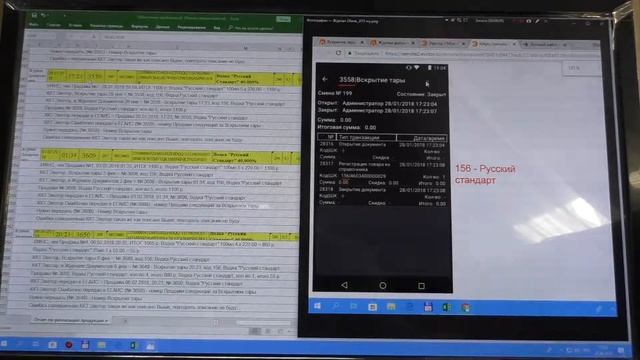Click the floppy disk icon in the outer taskbar
The height and width of the screenshot is (360, 640).
pyautogui.click(x=85, y=345)
